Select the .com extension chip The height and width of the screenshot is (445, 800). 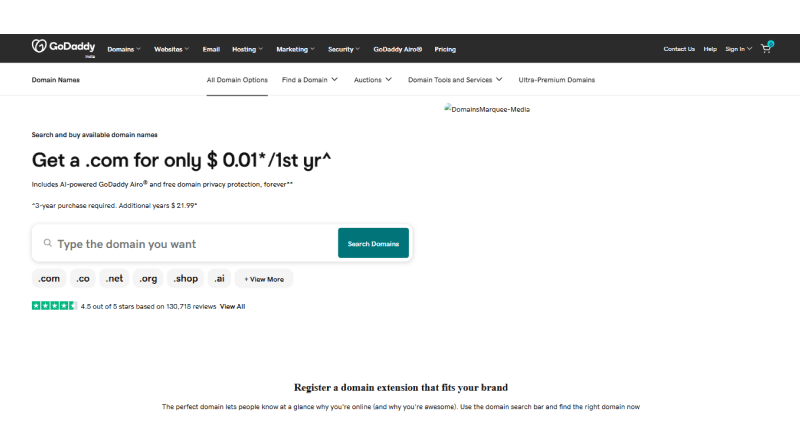click(49, 279)
